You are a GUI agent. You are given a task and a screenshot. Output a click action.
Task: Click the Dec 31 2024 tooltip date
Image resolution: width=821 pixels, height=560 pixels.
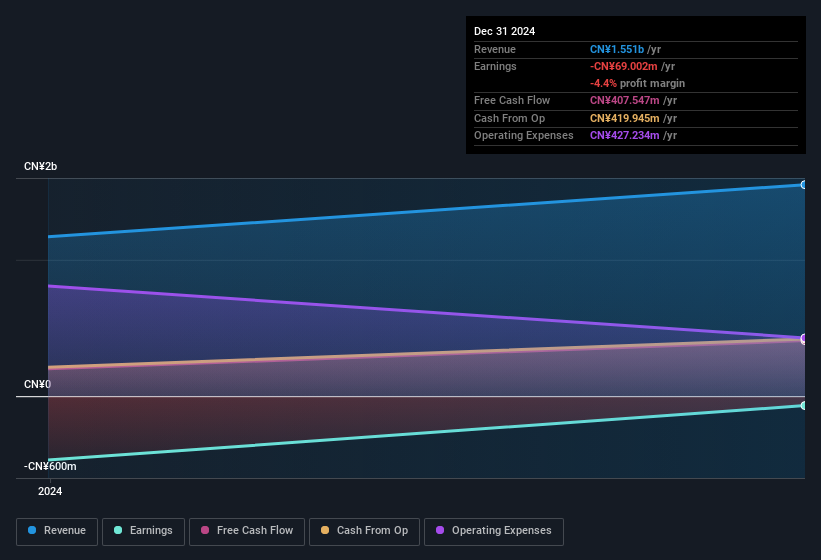click(504, 31)
